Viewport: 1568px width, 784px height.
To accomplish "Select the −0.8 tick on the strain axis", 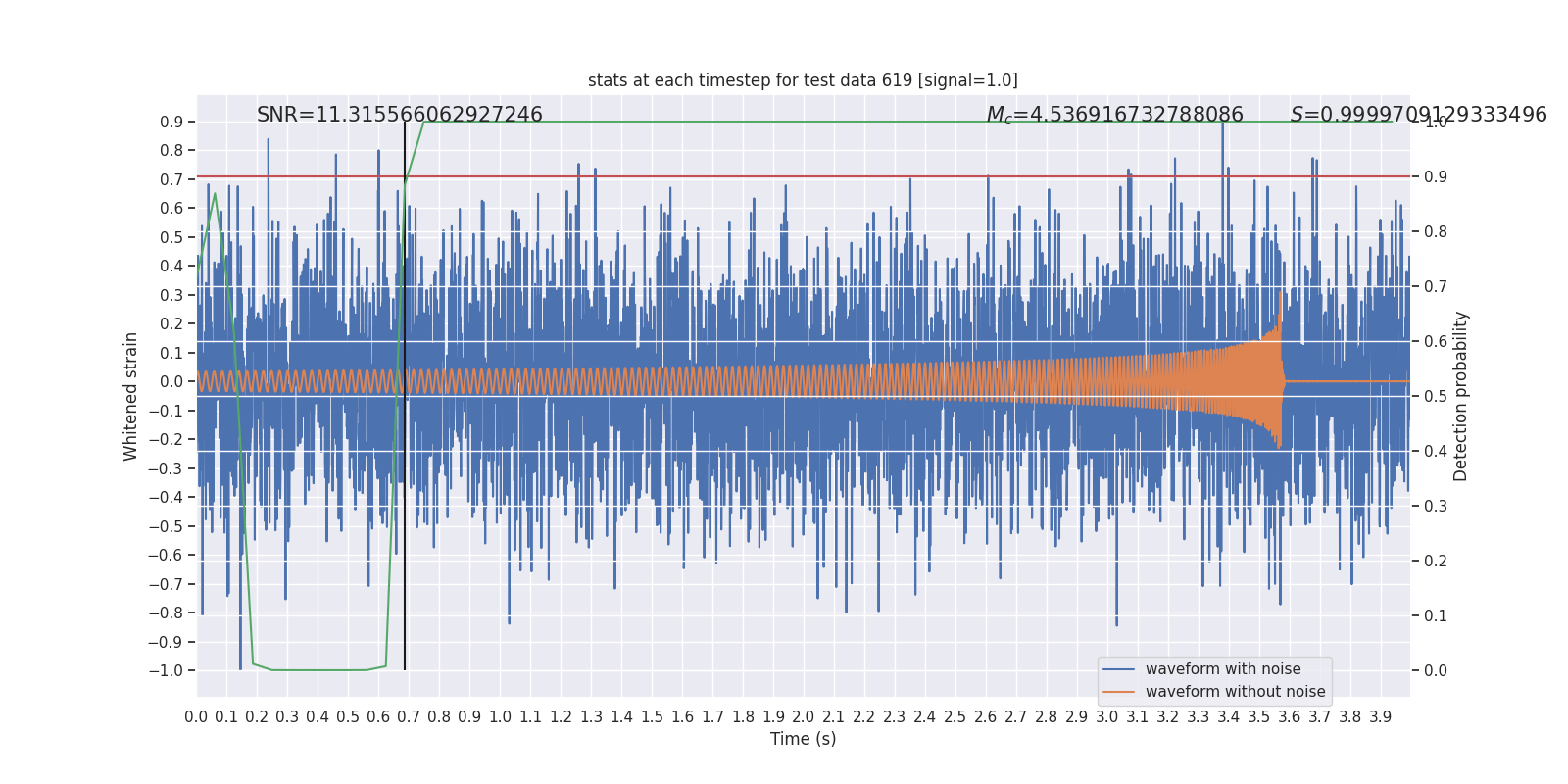I will pyautogui.click(x=166, y=613).
